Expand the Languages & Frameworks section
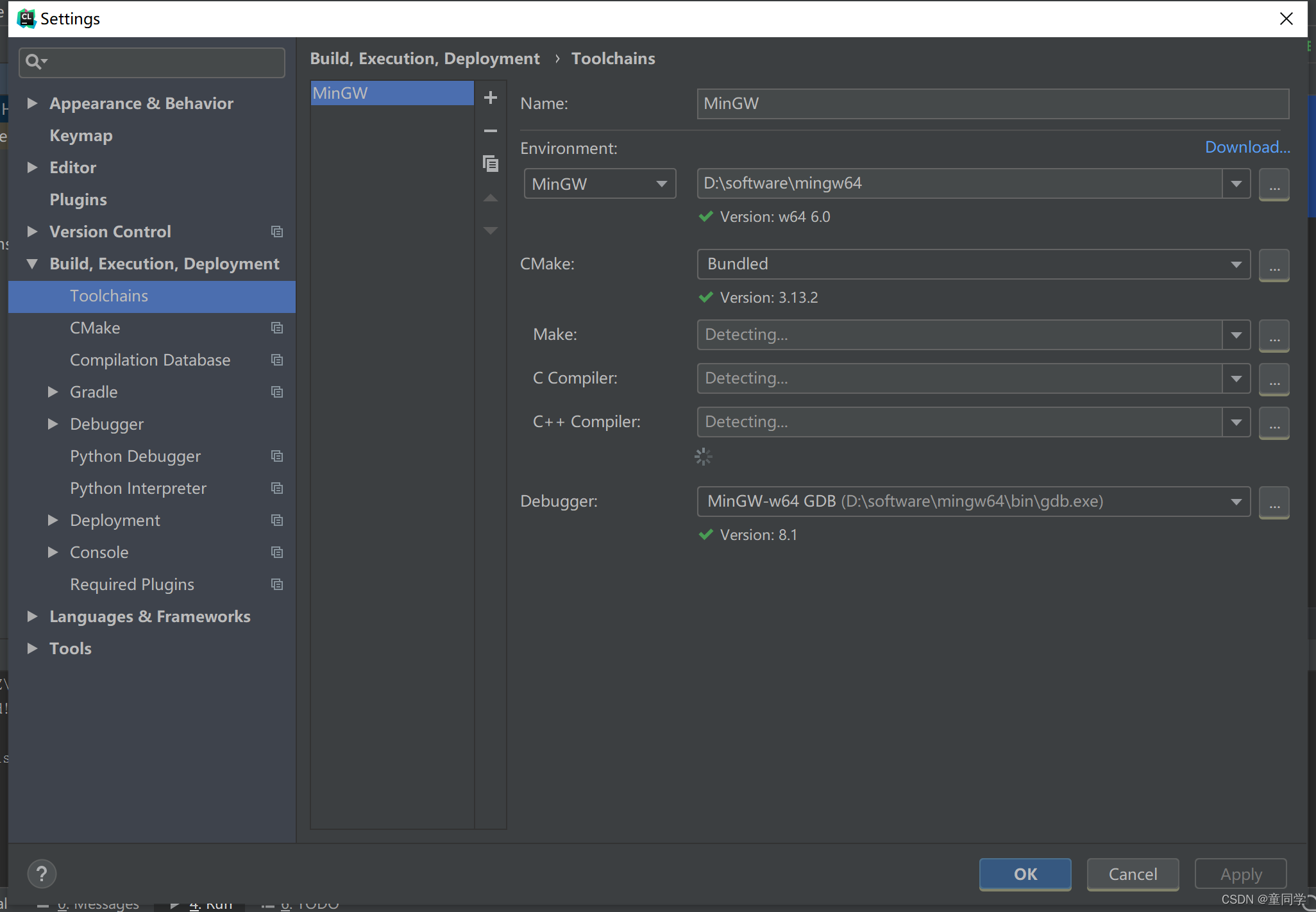 pyautogui.click(x=32, y=616)
